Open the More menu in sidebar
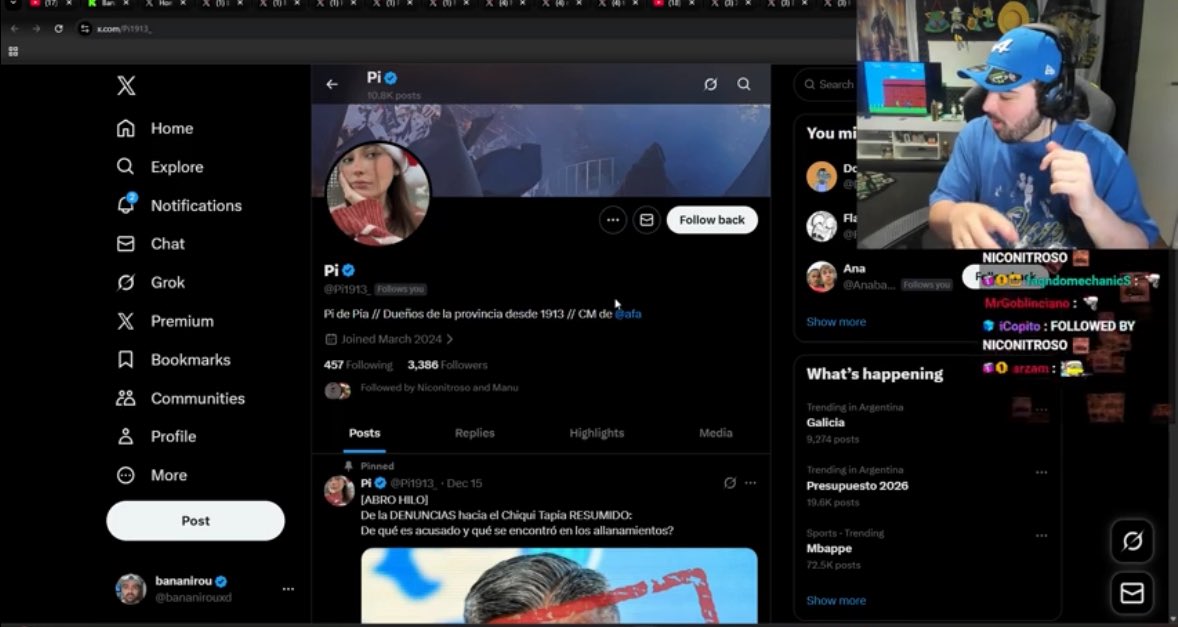The width and height of the screenshot is (1178, 627). pyautogui.click(x=152, y=475)
